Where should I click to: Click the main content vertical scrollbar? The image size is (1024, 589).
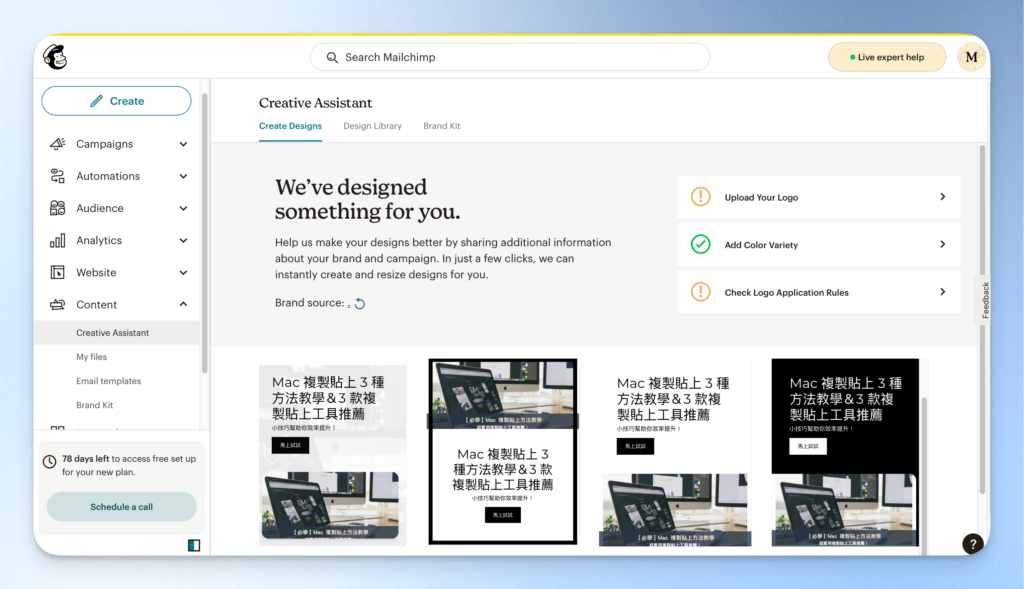click(x=982, y=320)
